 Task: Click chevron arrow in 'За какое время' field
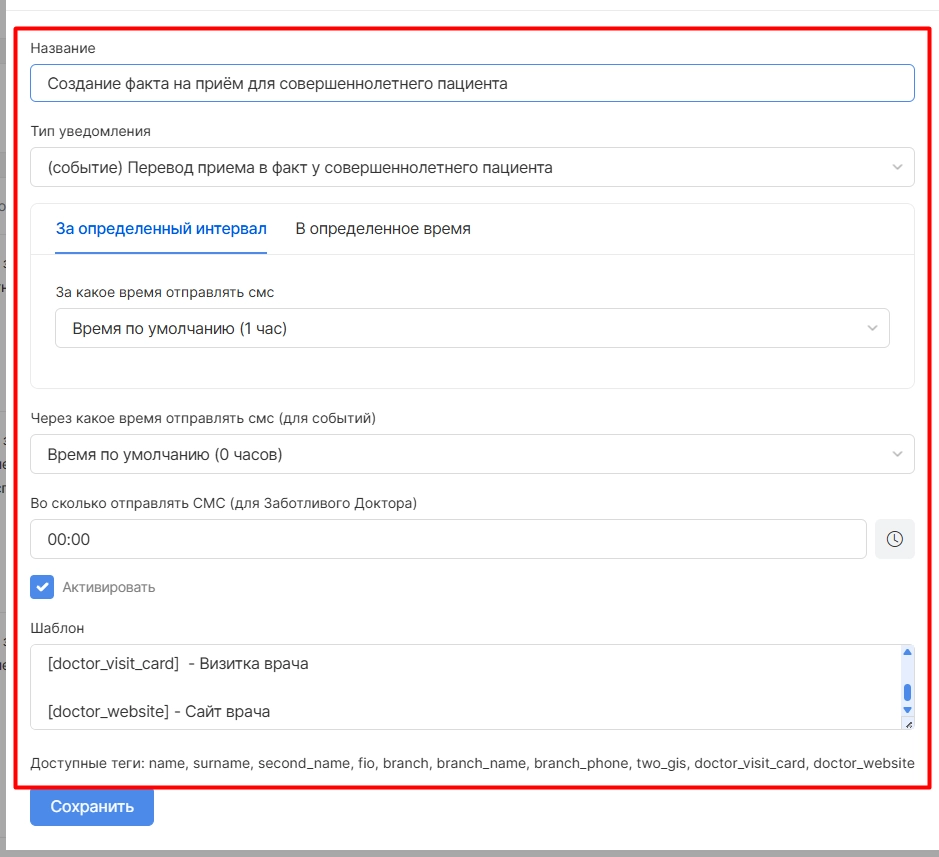872,328
